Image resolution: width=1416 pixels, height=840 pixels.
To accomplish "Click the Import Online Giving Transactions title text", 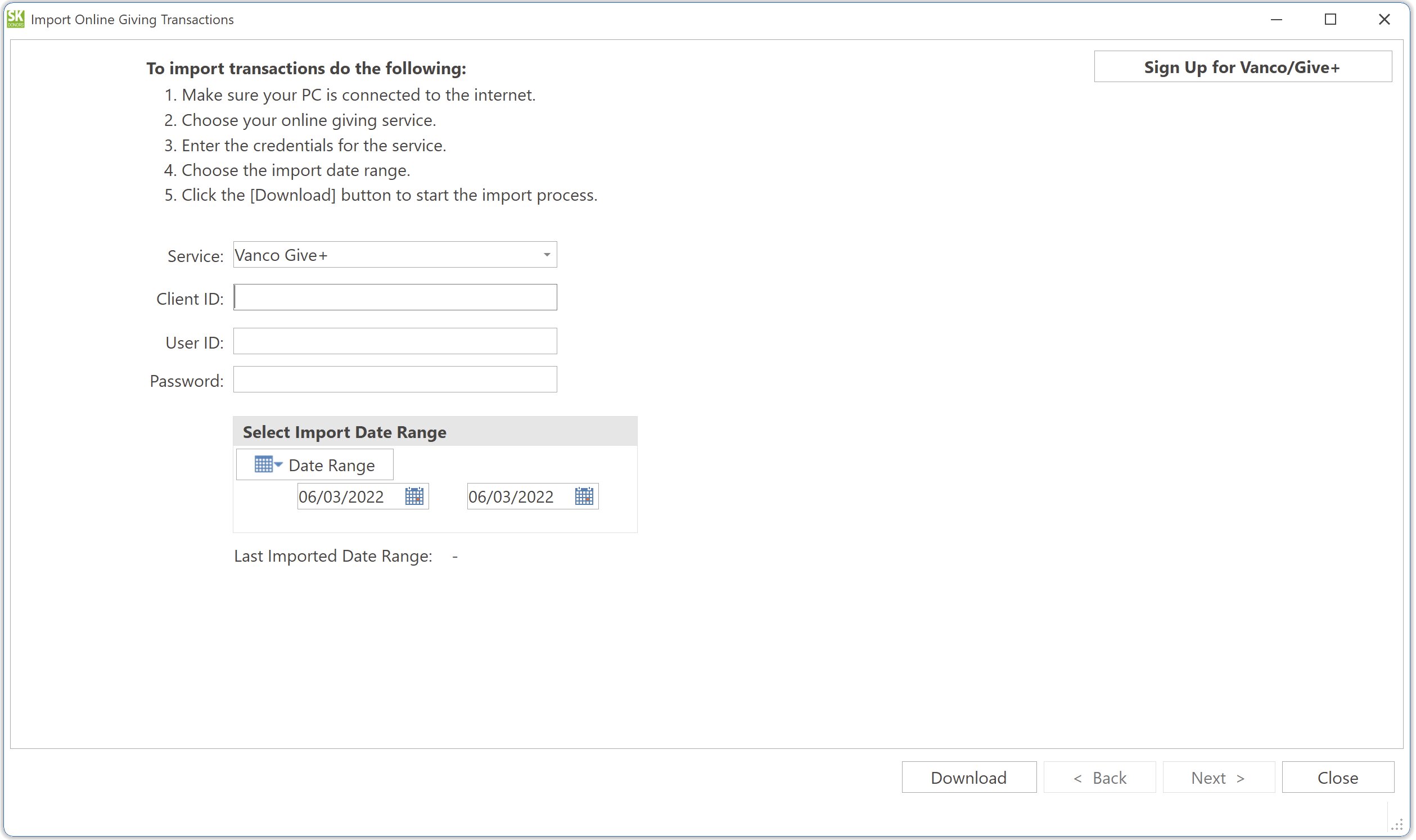I will [132, 19].
